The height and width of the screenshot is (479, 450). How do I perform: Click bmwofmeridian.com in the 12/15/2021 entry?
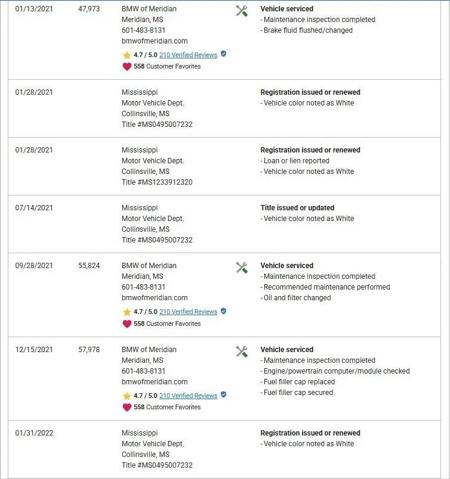155,382
